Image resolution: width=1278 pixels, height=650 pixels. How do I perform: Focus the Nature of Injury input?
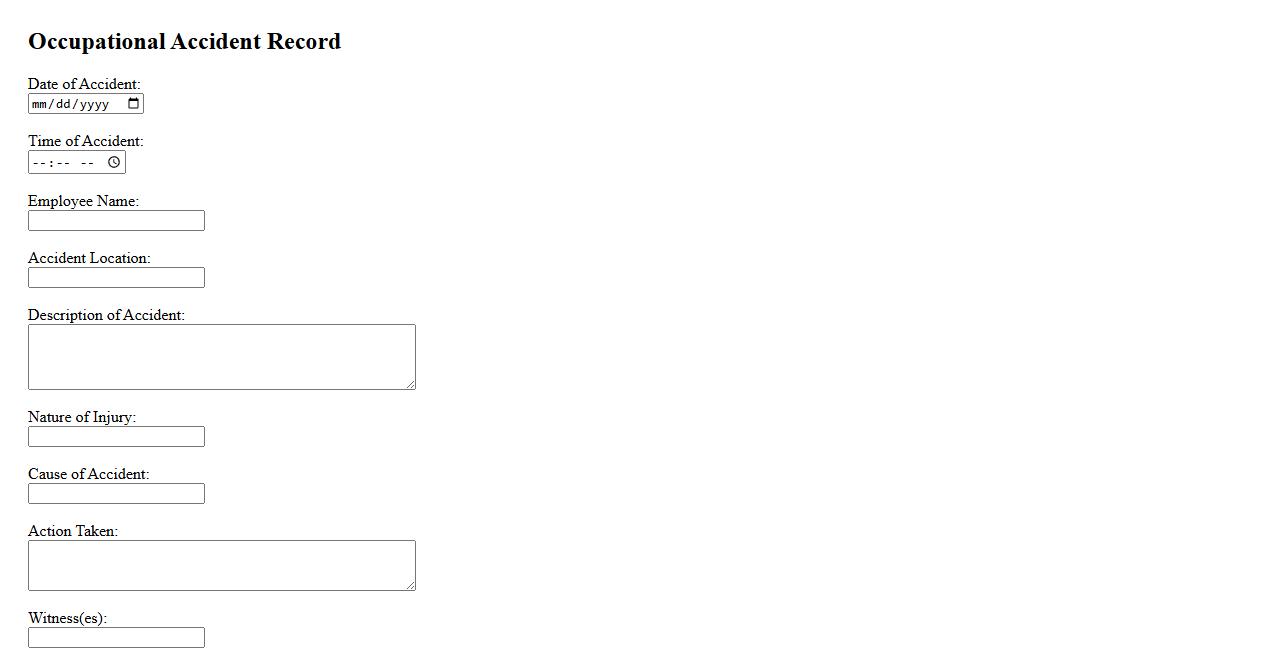click(x=116, y=437)
